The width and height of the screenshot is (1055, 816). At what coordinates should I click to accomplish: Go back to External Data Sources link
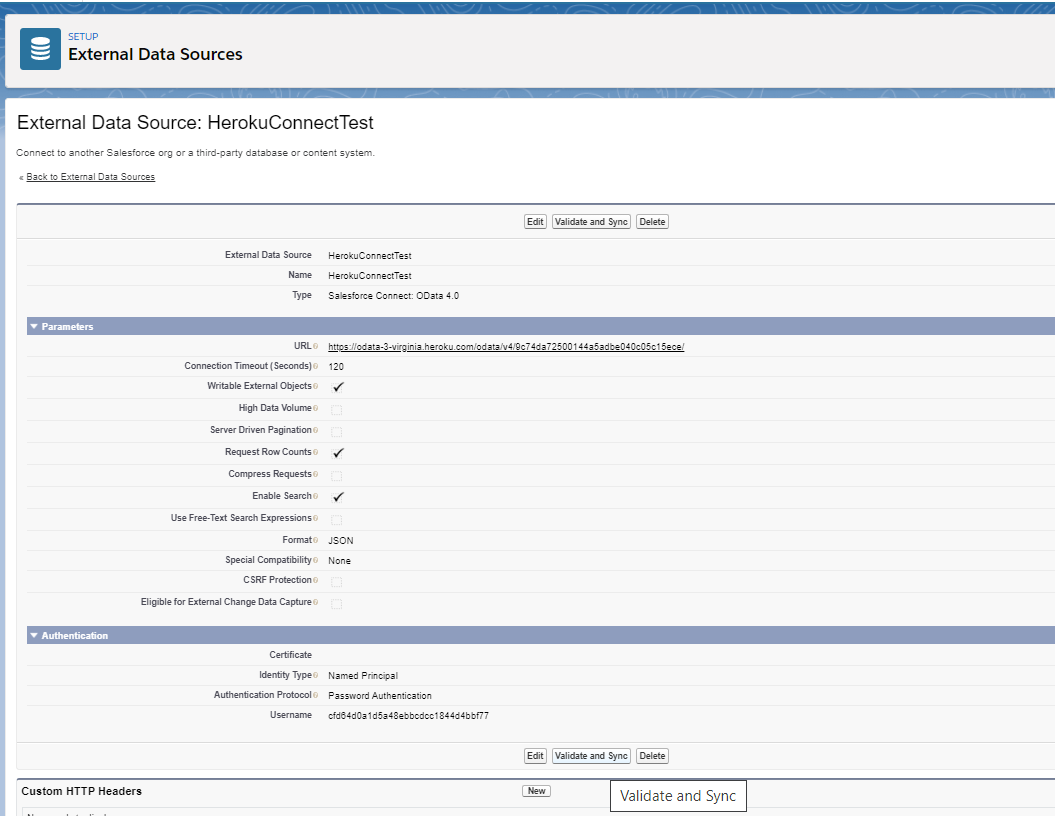90,177
